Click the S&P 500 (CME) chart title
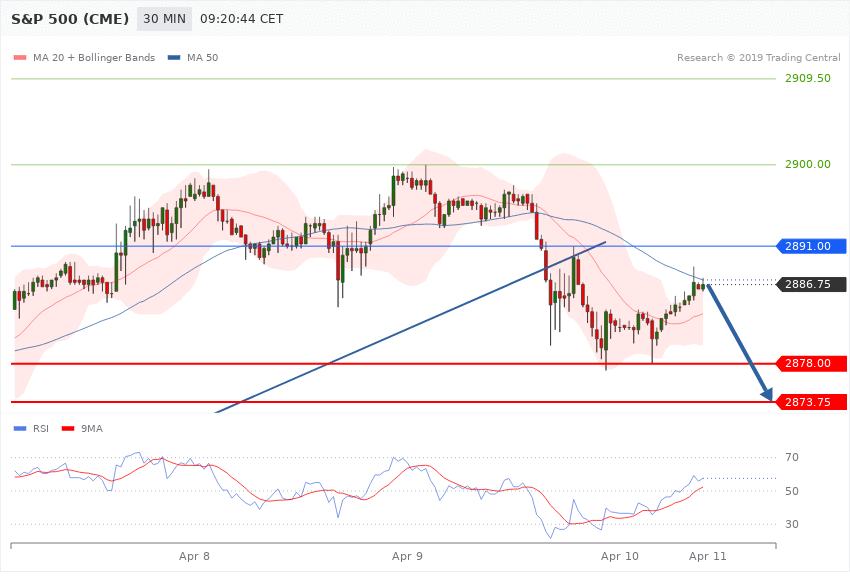Screen dimensions: 850x576 [70, 19]
